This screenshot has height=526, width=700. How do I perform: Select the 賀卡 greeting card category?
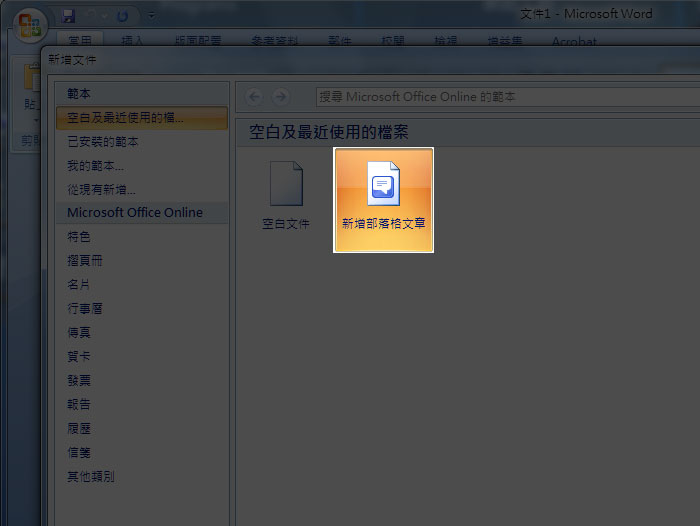tap(79, 357)
